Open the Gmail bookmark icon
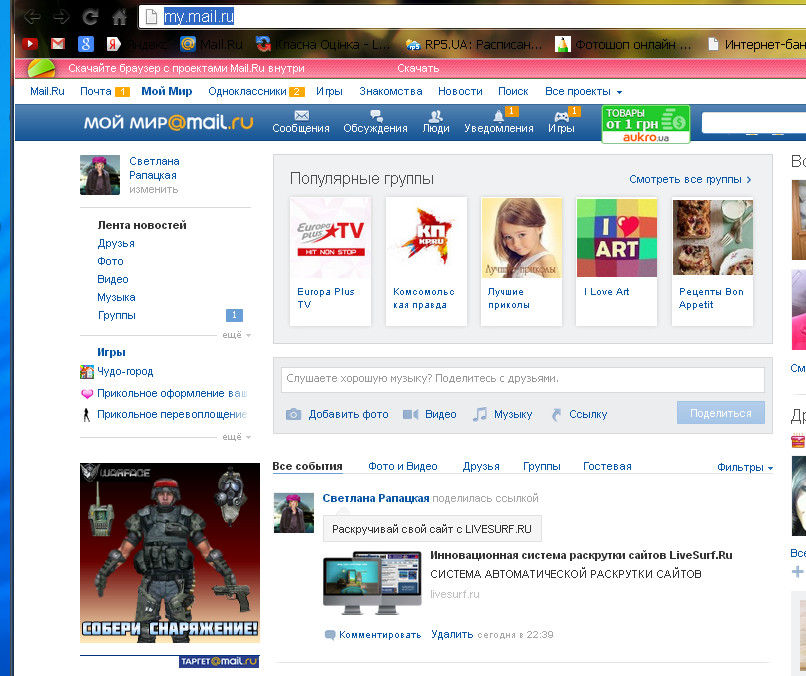The height and width of the screenshot is (676, 806). pyautogui.click(x=58, y=44)
